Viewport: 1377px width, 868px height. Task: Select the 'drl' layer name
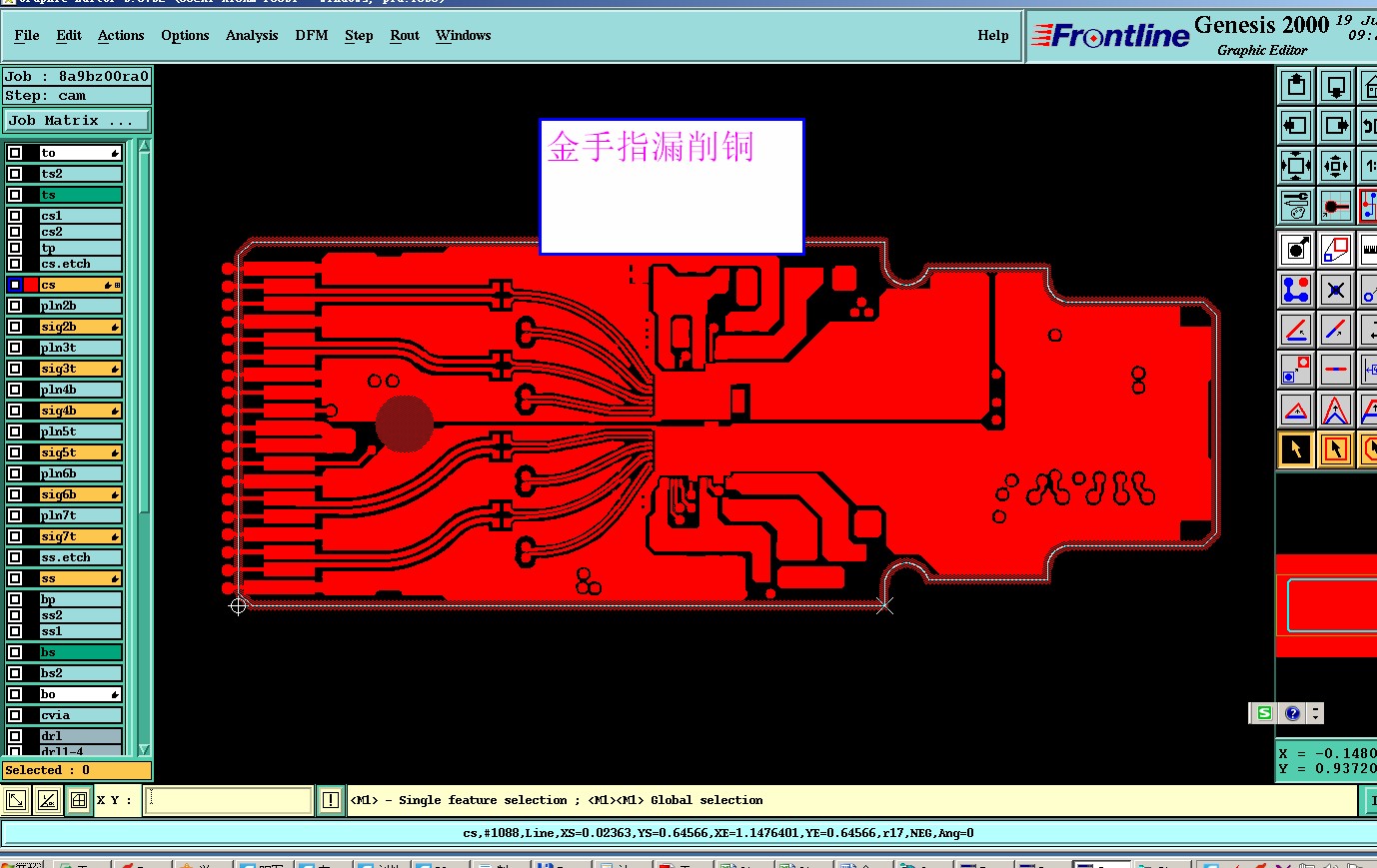[81, 736]
